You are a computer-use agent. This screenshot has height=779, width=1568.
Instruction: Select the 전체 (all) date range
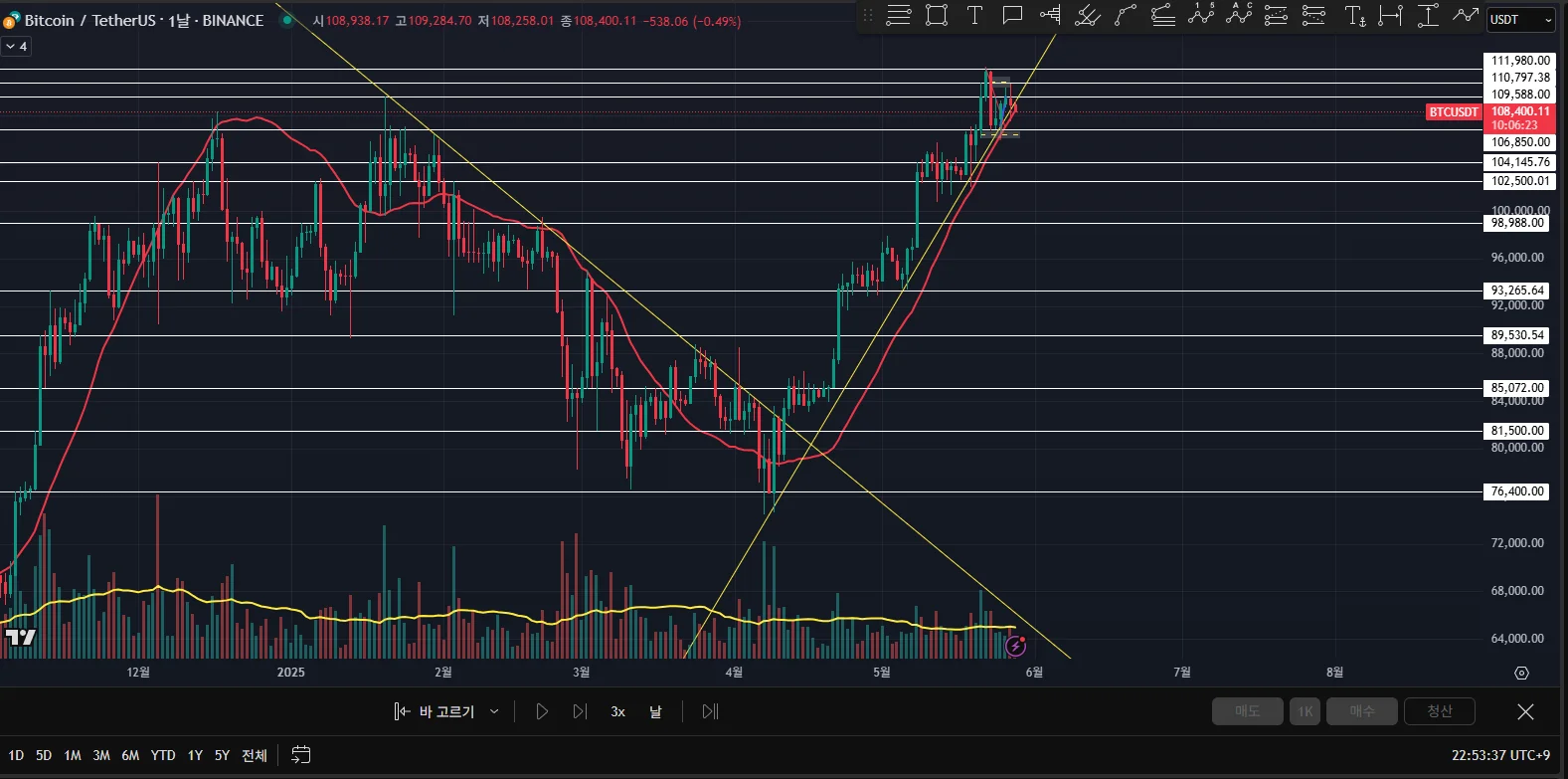point(255,755)
